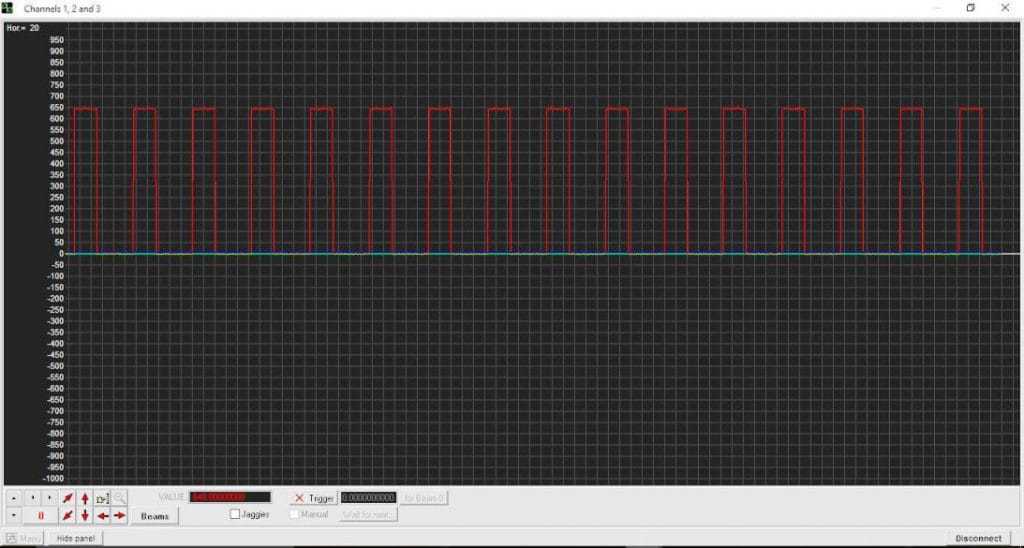This screenshot has height=548, width=1024.
Task: Click the red VALUE readout field
Action: [x=230, y=498]
